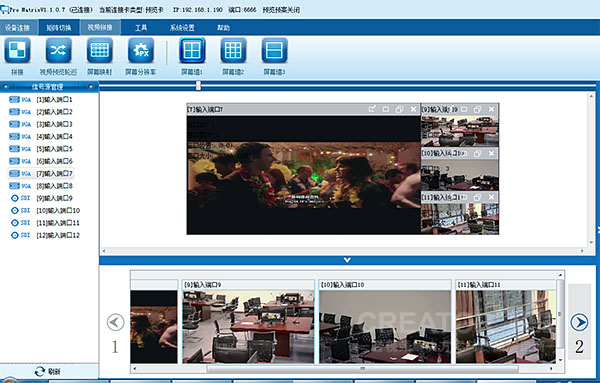Collapse preview strip with down chevron
600x383 pixels.
coord(347,260)
